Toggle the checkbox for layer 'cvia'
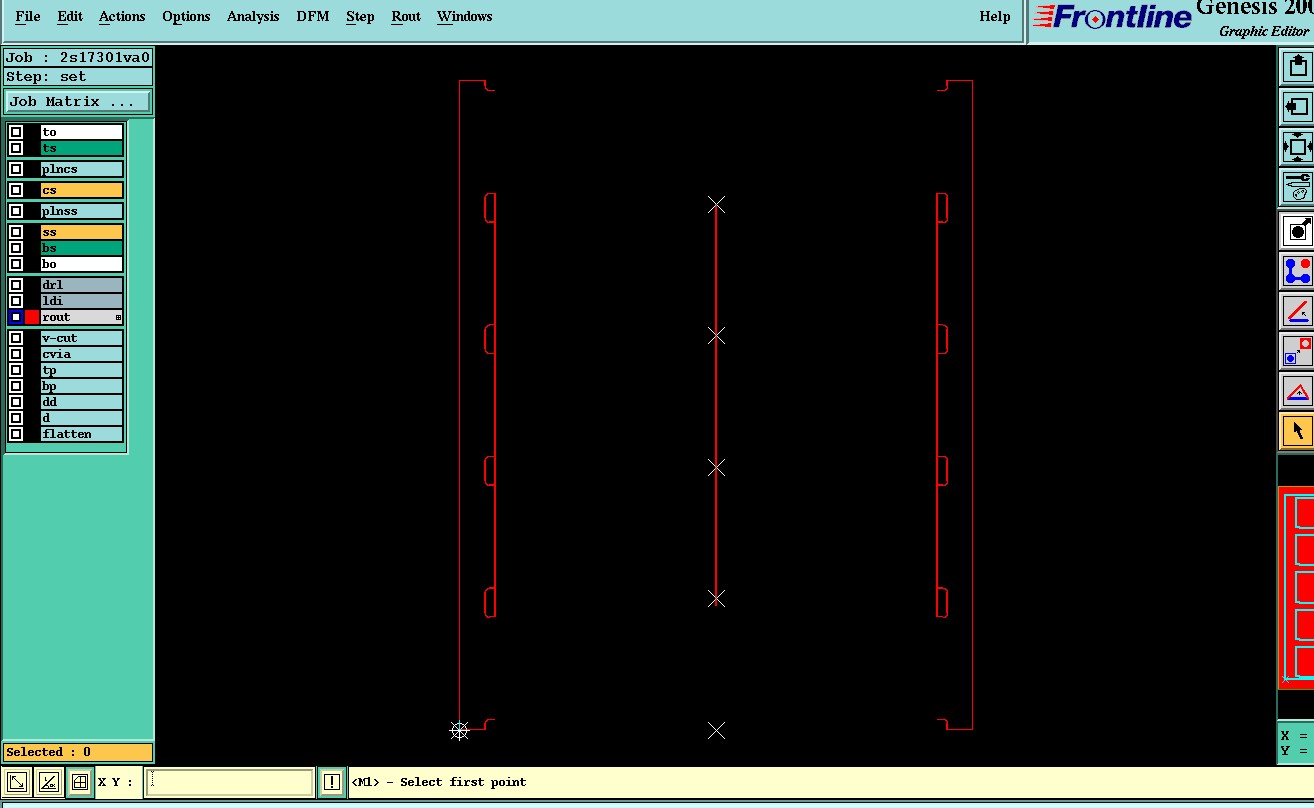1314x808 pixels. 16,354
